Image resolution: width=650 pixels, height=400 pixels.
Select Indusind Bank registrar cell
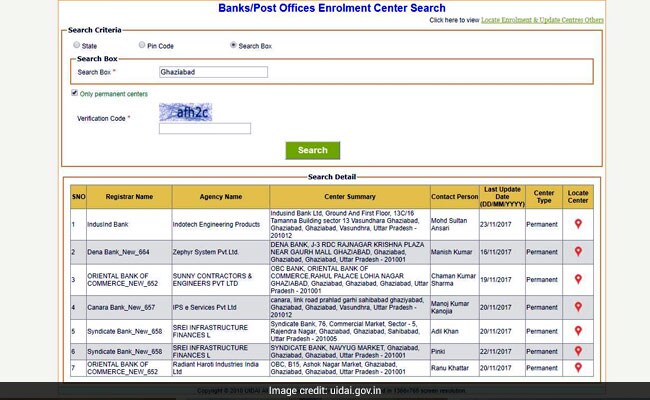click(129, 224)
